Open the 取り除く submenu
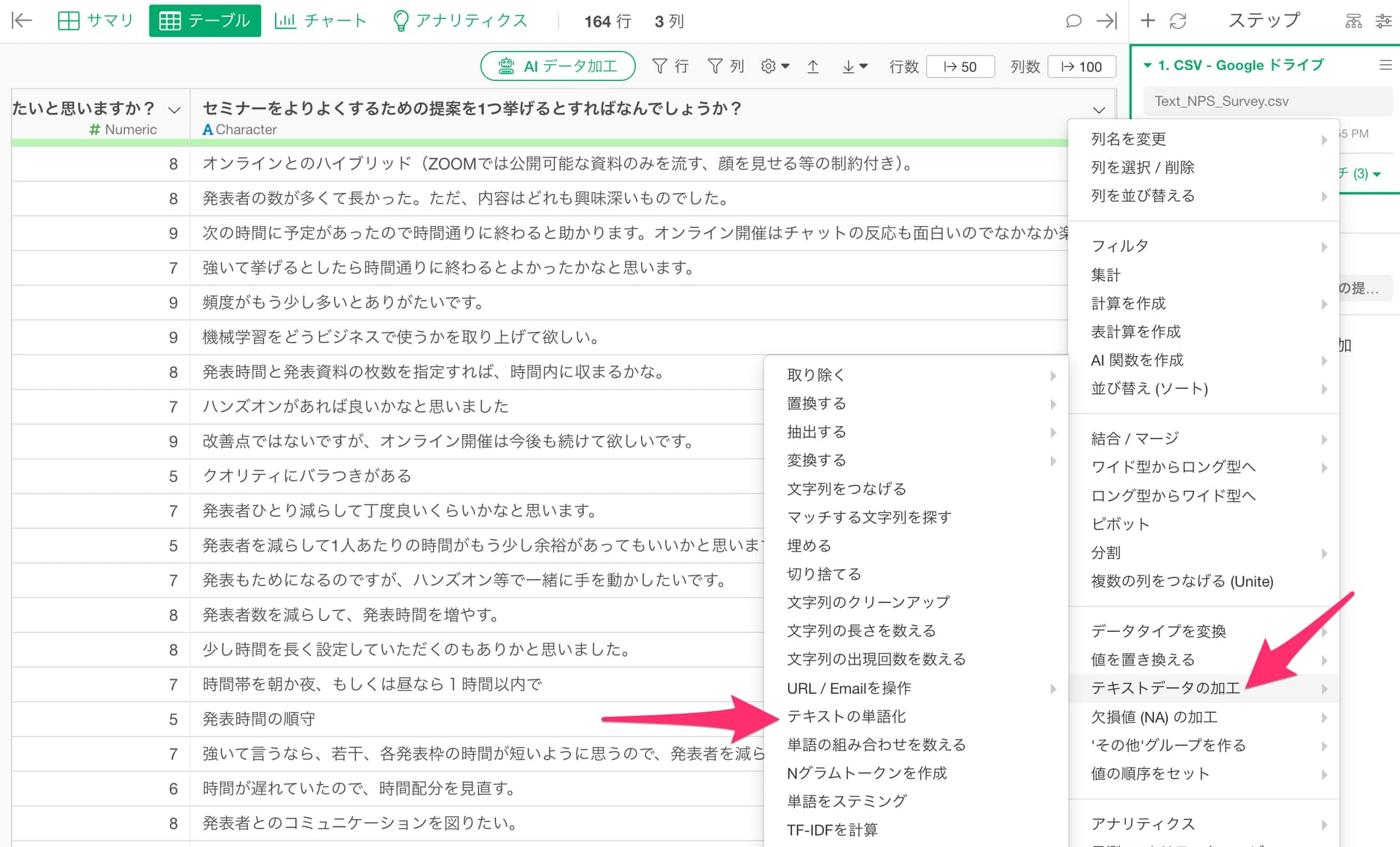This screenshot has height=847, width=1400. coord(917,376)
